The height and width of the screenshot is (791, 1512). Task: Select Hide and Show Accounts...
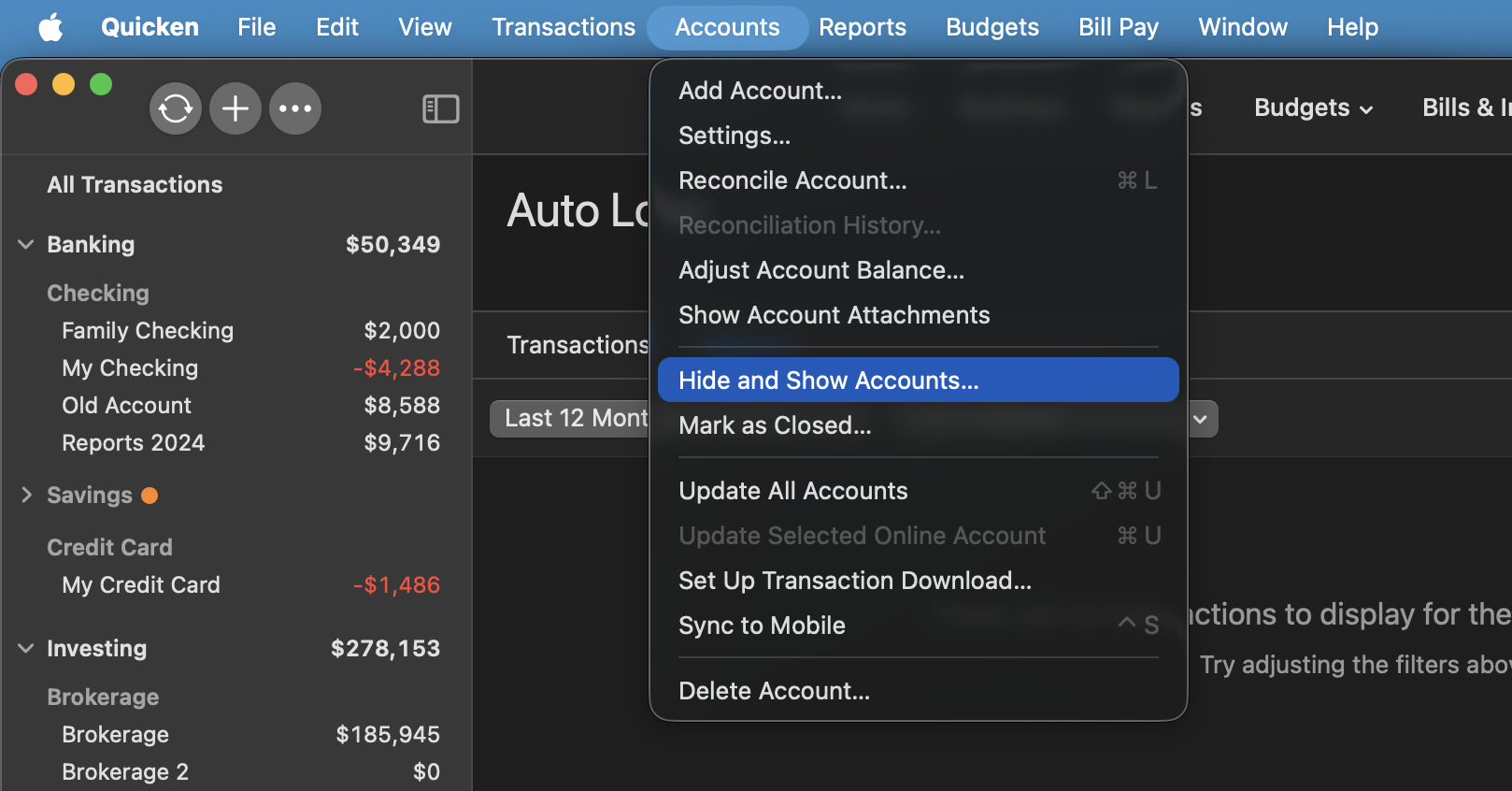919,380
